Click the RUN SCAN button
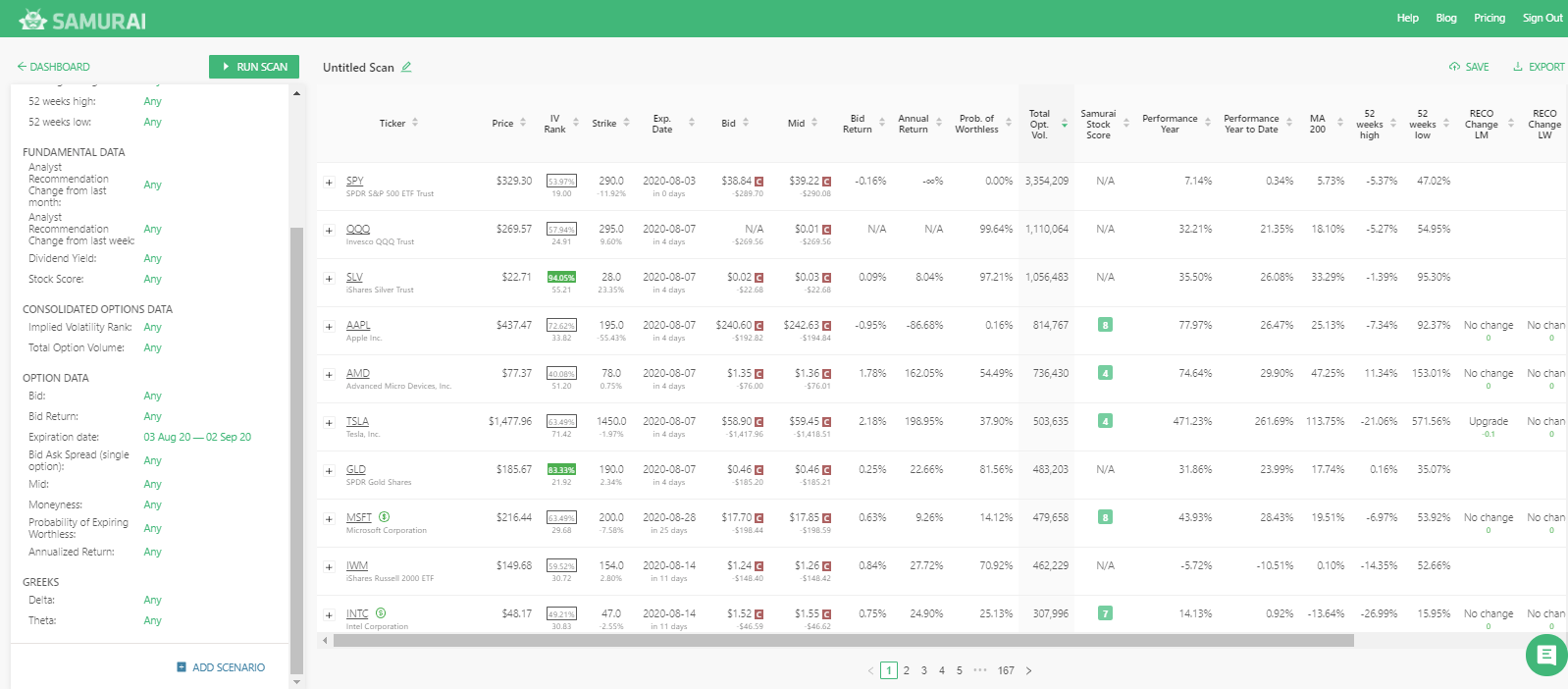 point(254,67)
